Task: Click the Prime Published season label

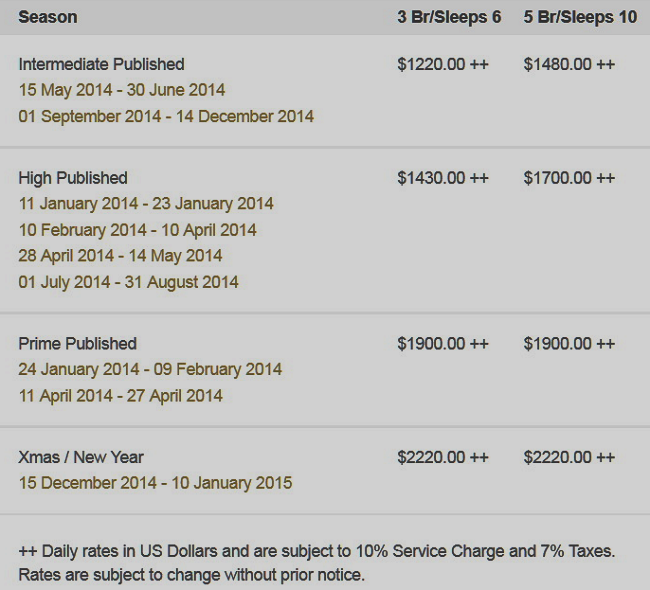Action: (78, 344)
